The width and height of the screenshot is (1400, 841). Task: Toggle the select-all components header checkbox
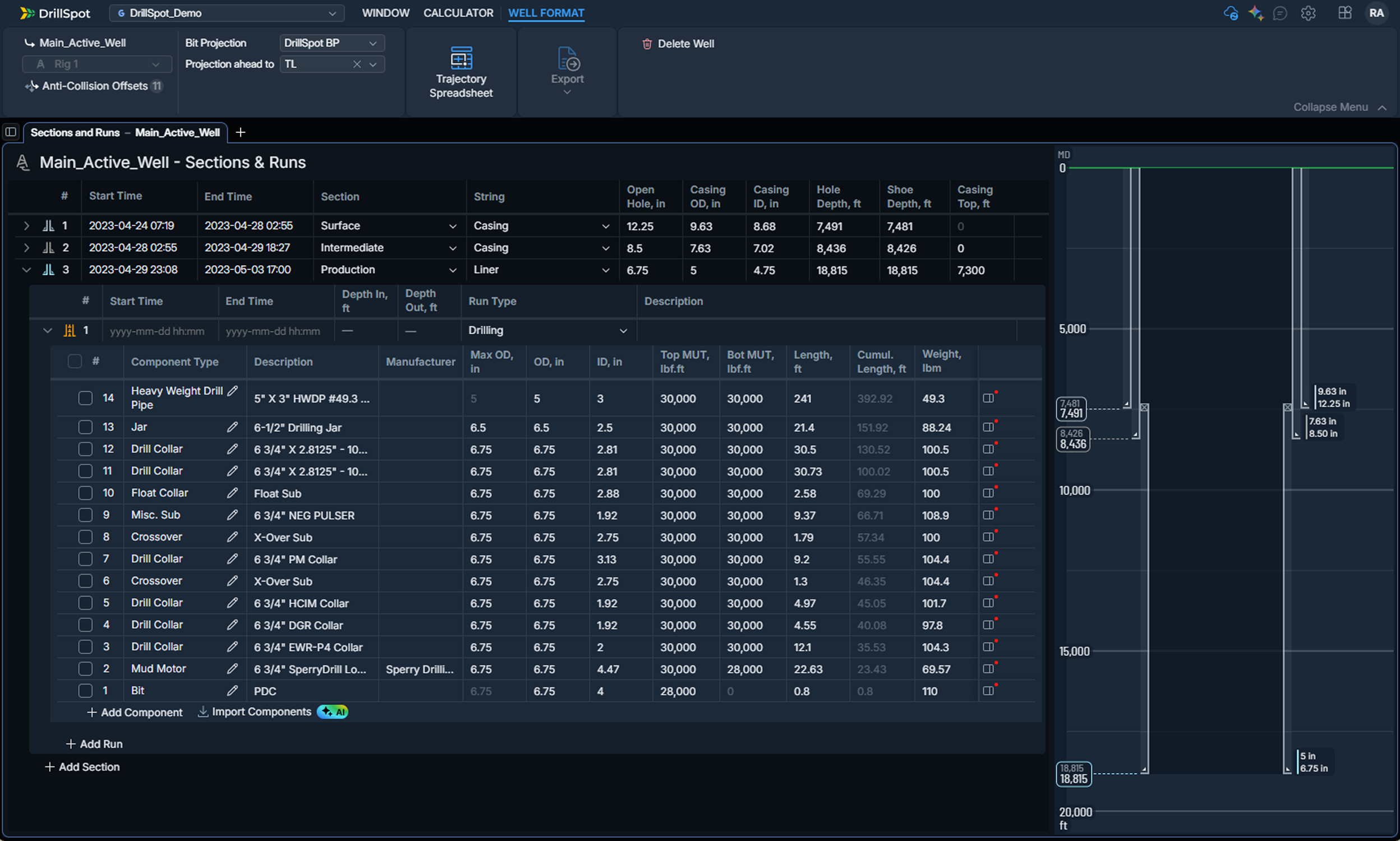[75, 362]
